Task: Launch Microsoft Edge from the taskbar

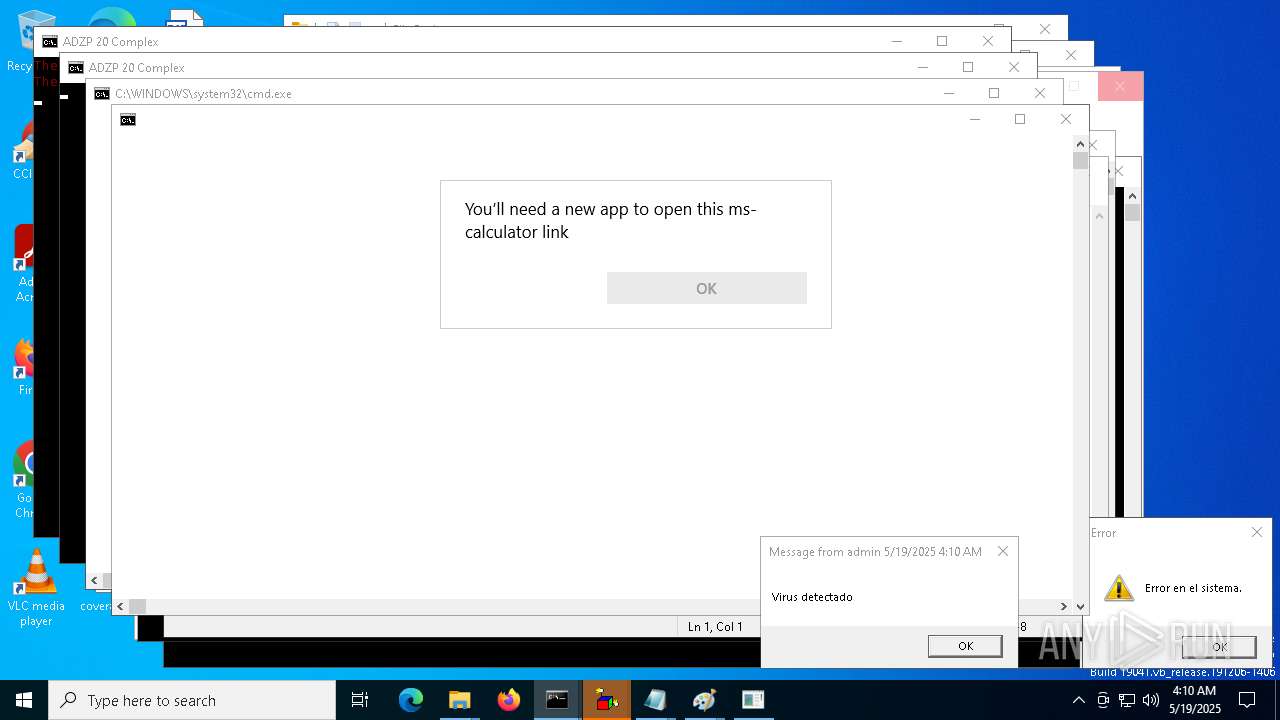Action: pos(411,700)
